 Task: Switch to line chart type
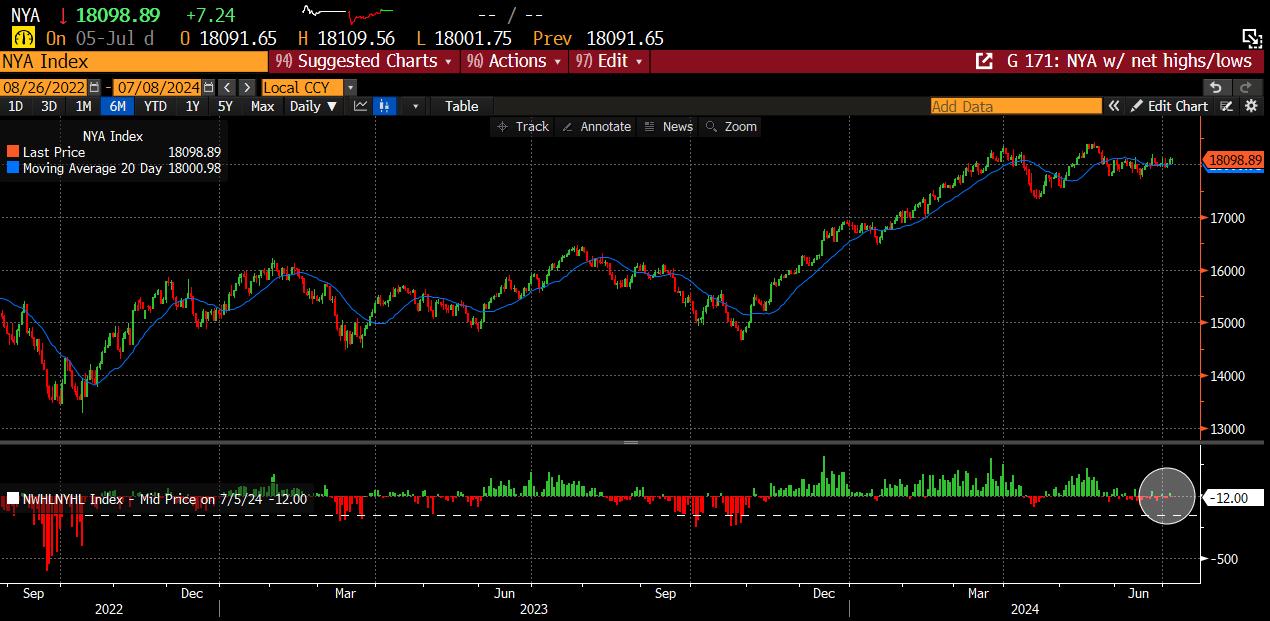tap(360, 106)
